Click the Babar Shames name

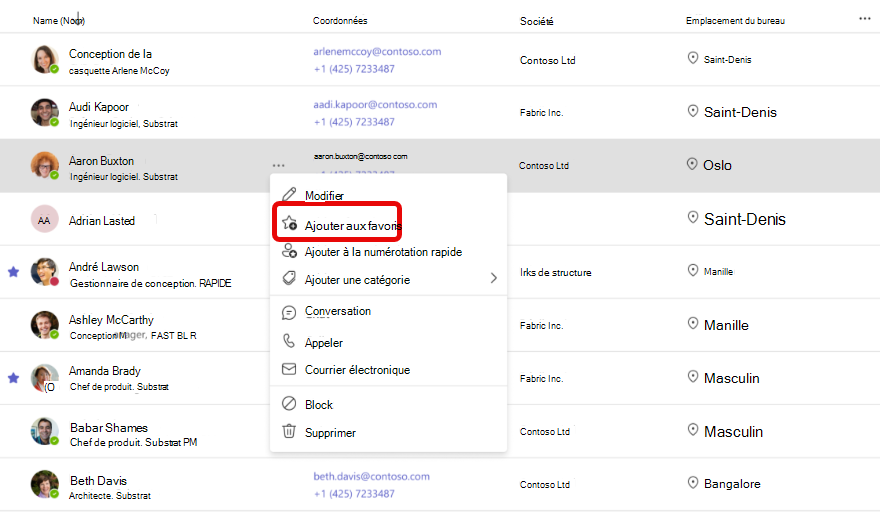pos(109,427)
